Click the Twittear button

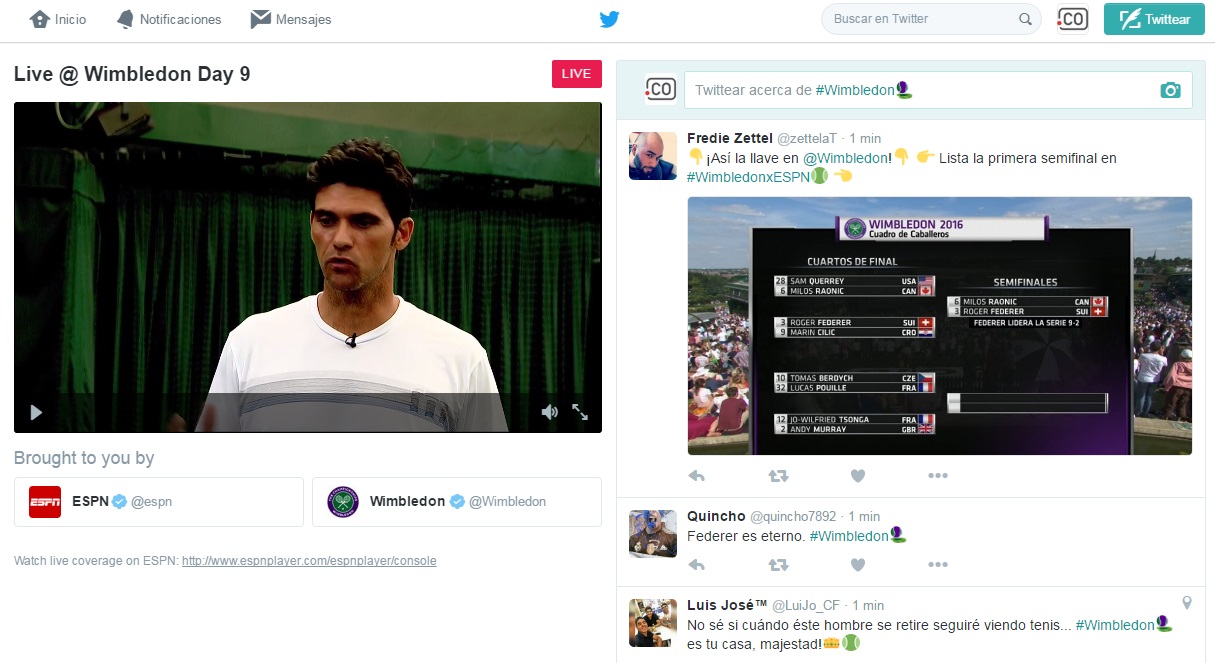point(1155,19)
